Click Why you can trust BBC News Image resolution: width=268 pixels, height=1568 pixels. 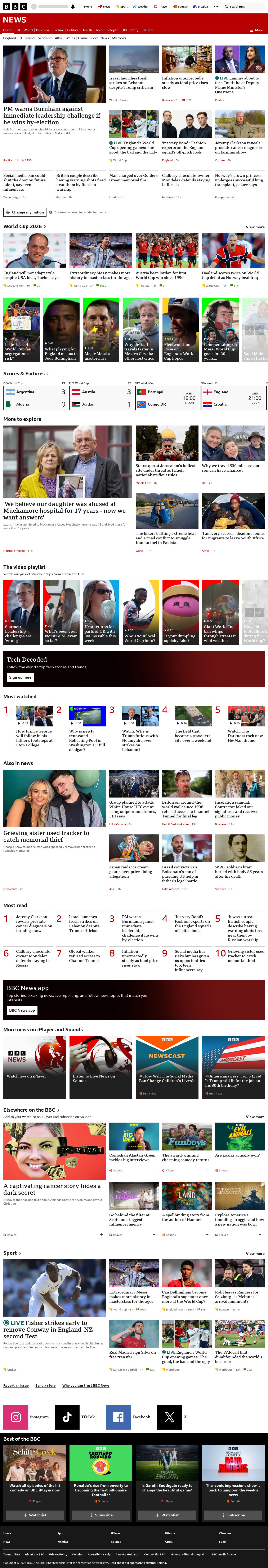86,1385
